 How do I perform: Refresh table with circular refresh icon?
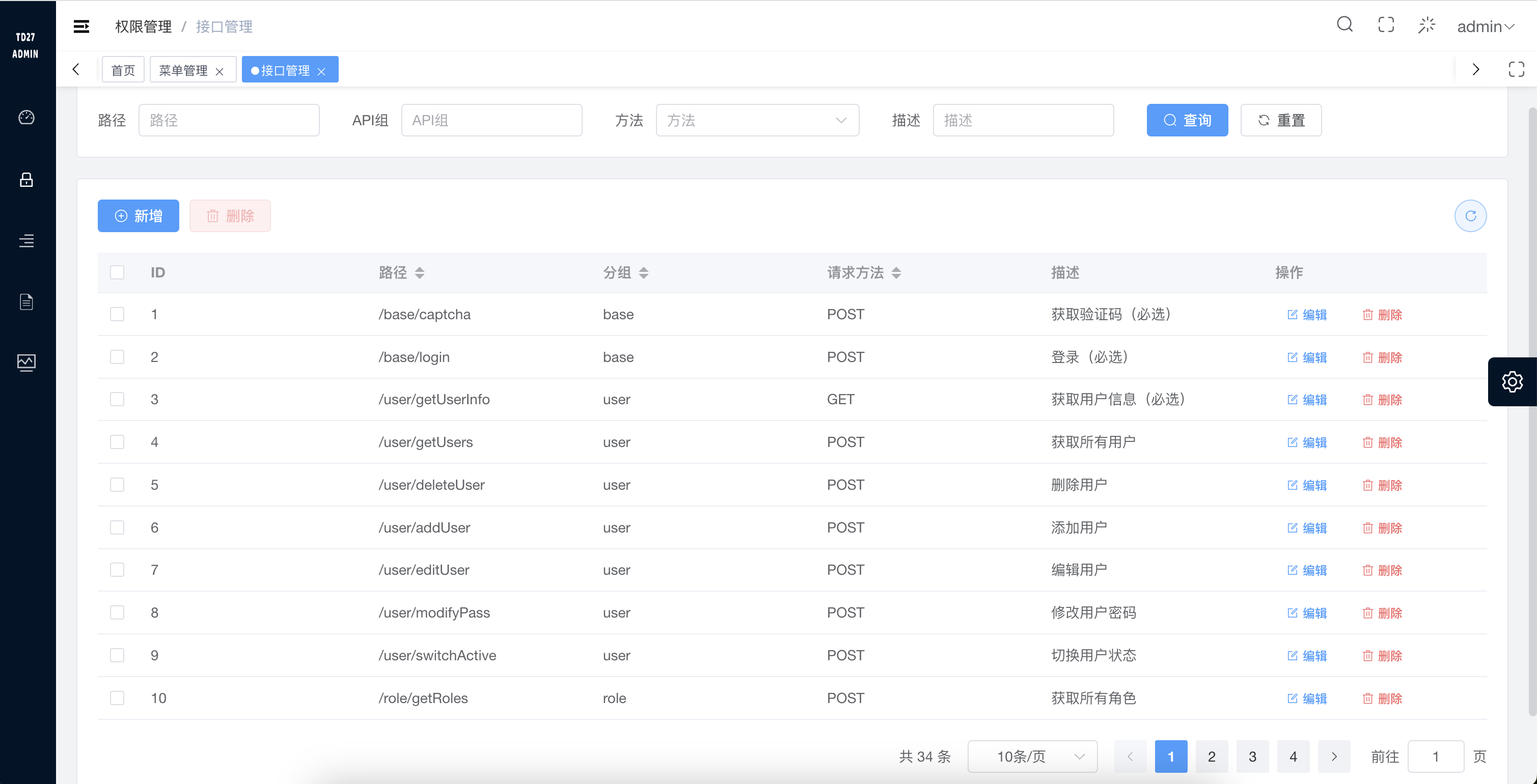tap(1470, 216)
